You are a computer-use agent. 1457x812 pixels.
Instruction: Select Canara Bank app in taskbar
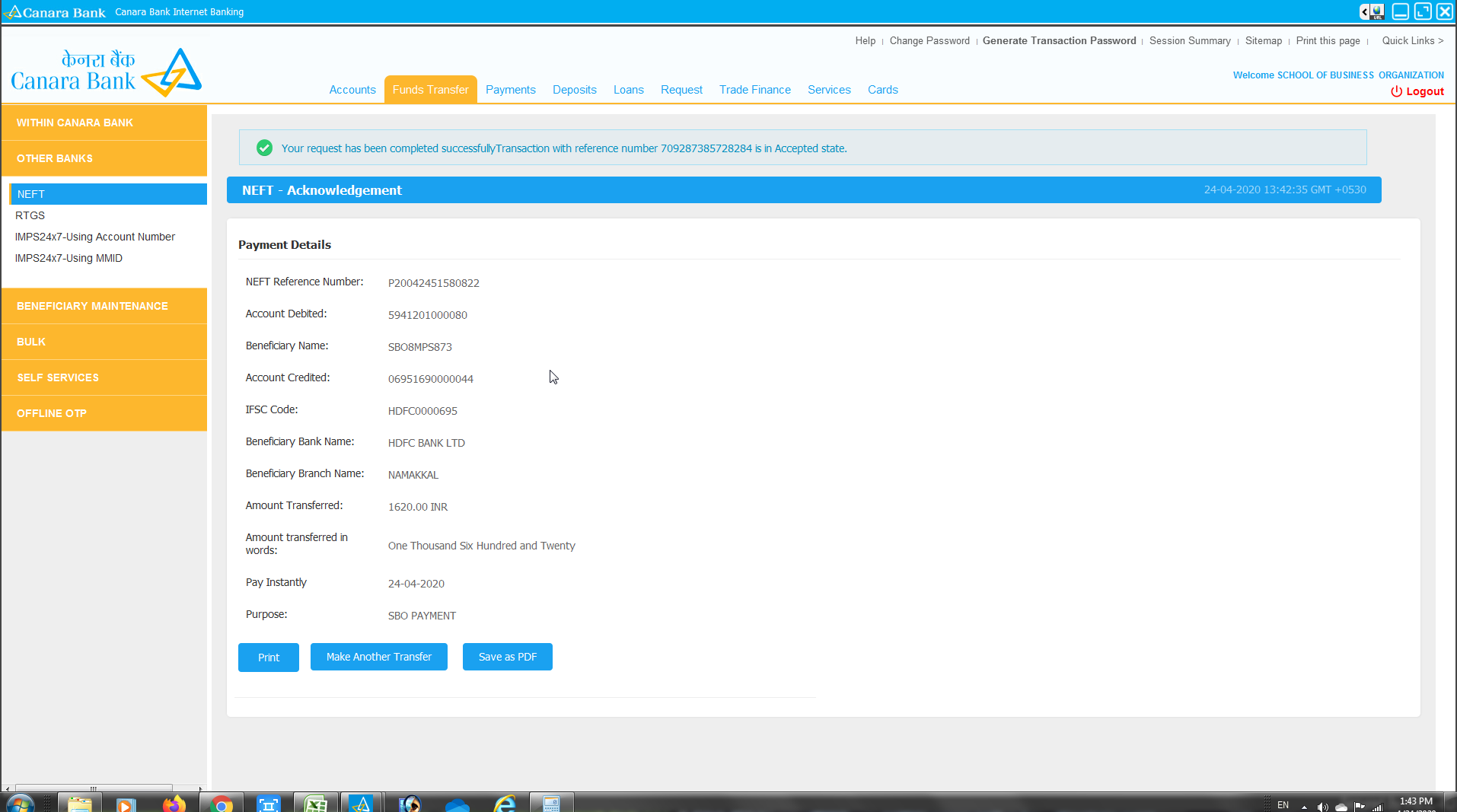point(360,804)
